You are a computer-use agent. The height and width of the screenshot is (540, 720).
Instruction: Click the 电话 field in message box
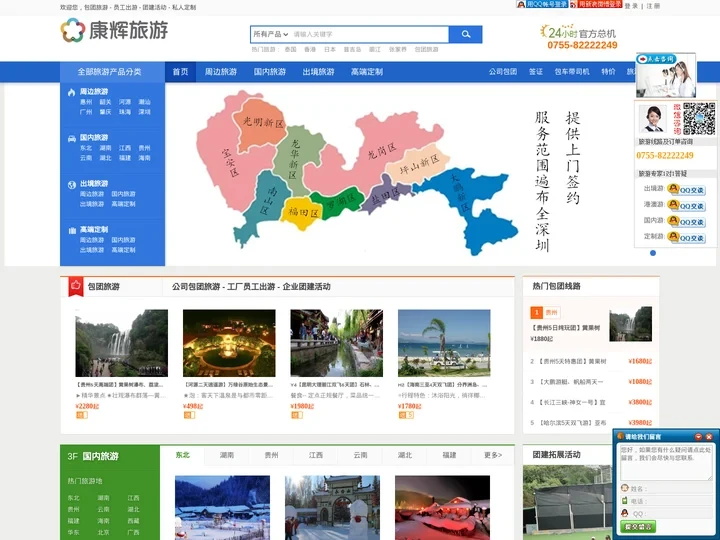[x=671, y=501]
